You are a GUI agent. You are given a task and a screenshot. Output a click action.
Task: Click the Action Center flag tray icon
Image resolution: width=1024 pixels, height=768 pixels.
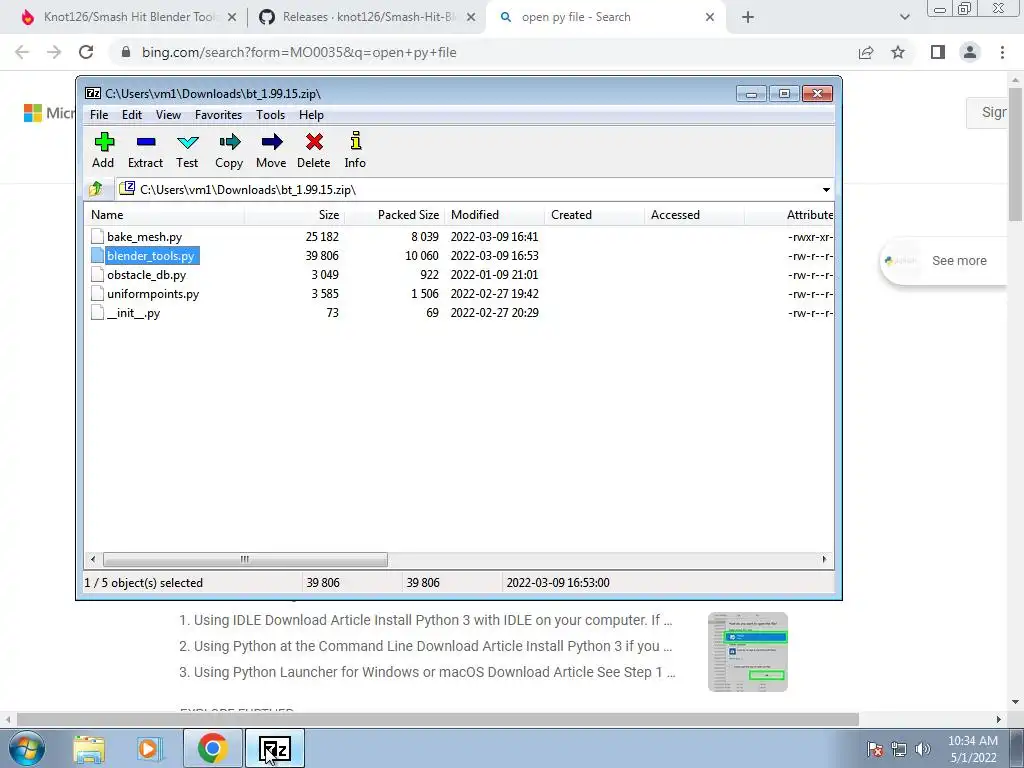tap(875, 749)
